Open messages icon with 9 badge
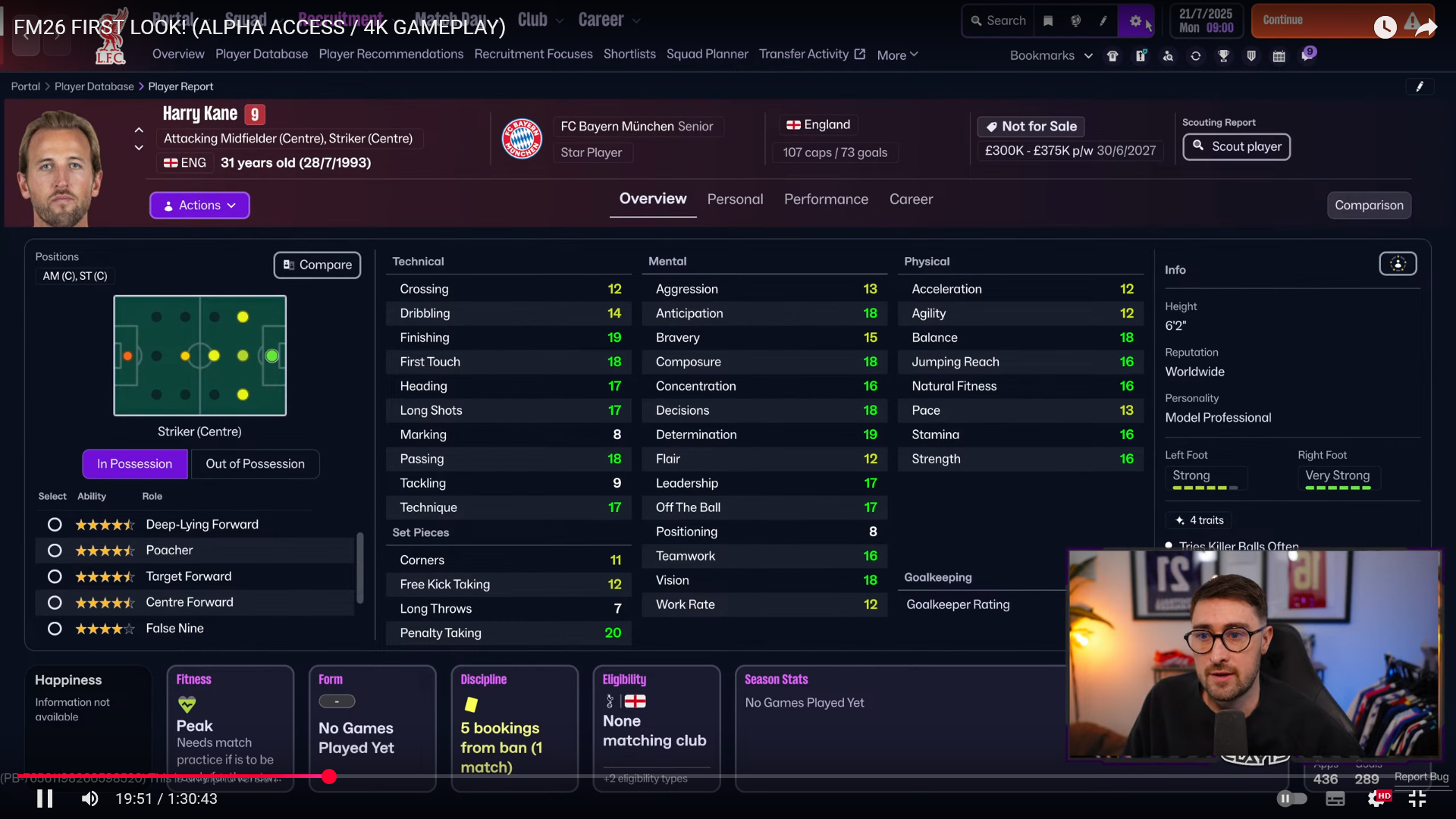The image size is (1456, 819). (x=1307, y=55)
